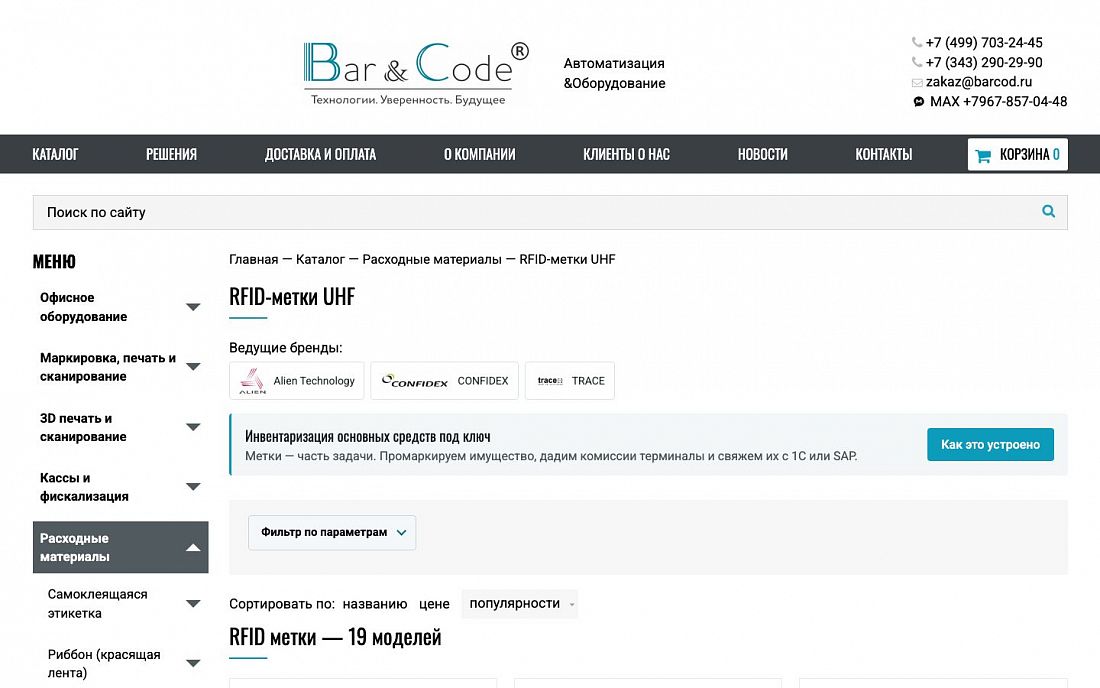This screenshot has width=1100, height=688.
Task: Expand Кассы и фискализация arrow
Action: coord(193,487)
